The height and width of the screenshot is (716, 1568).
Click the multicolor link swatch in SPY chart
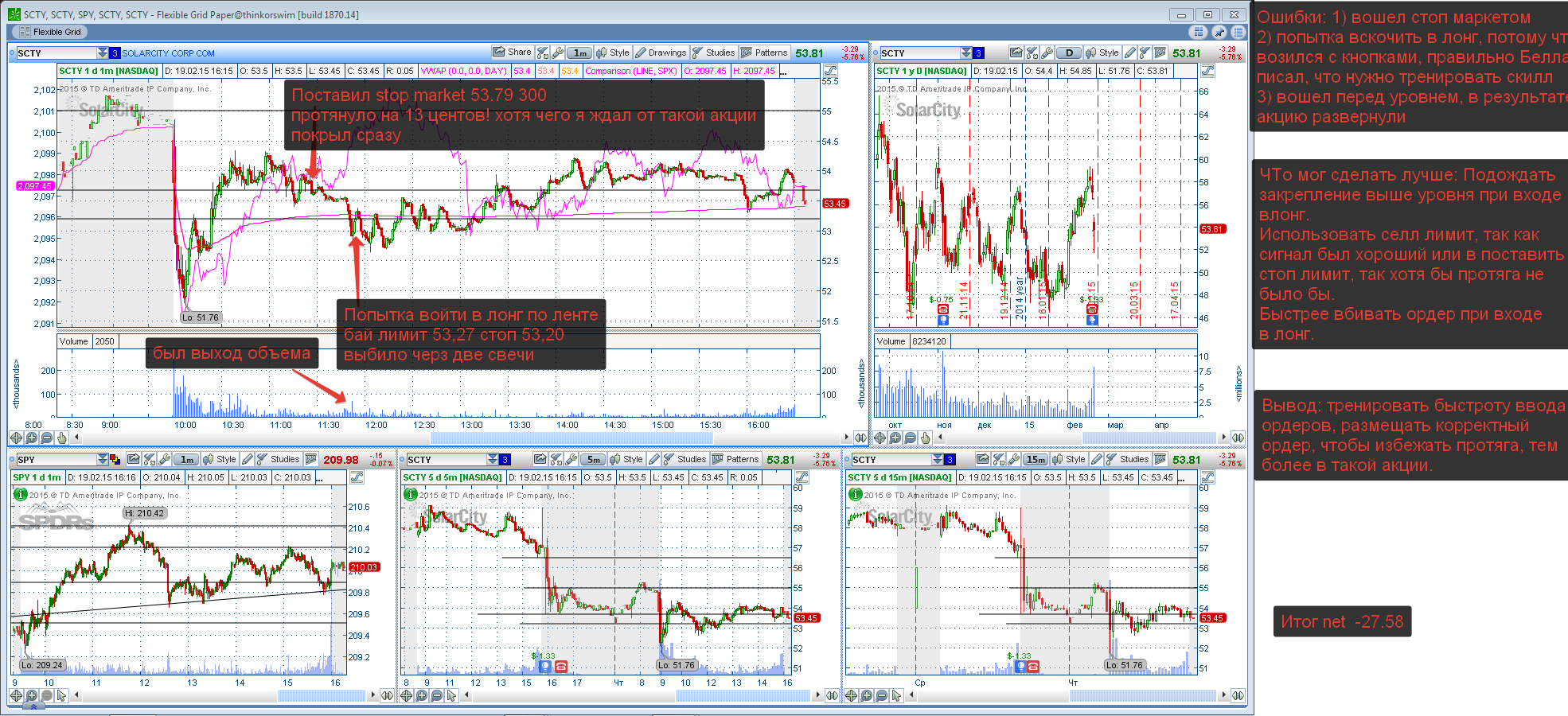(115, 460)
